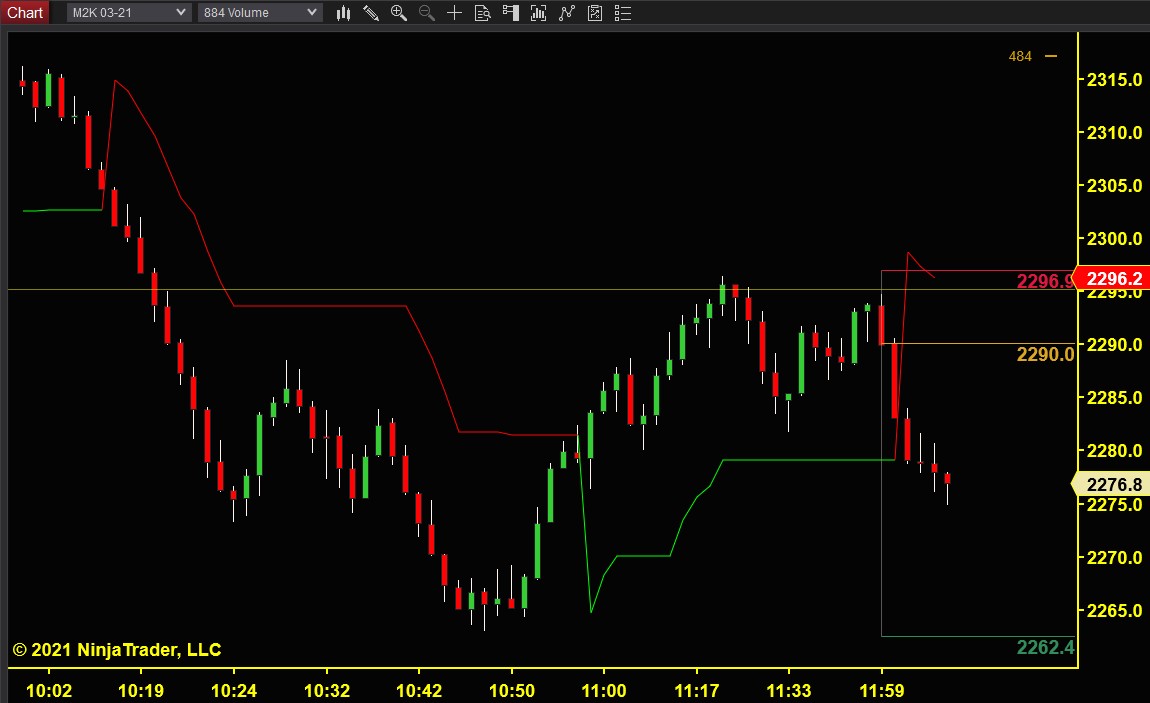
Task: Toggle the Chart Trader icon
Action: (x=510, y=12)
